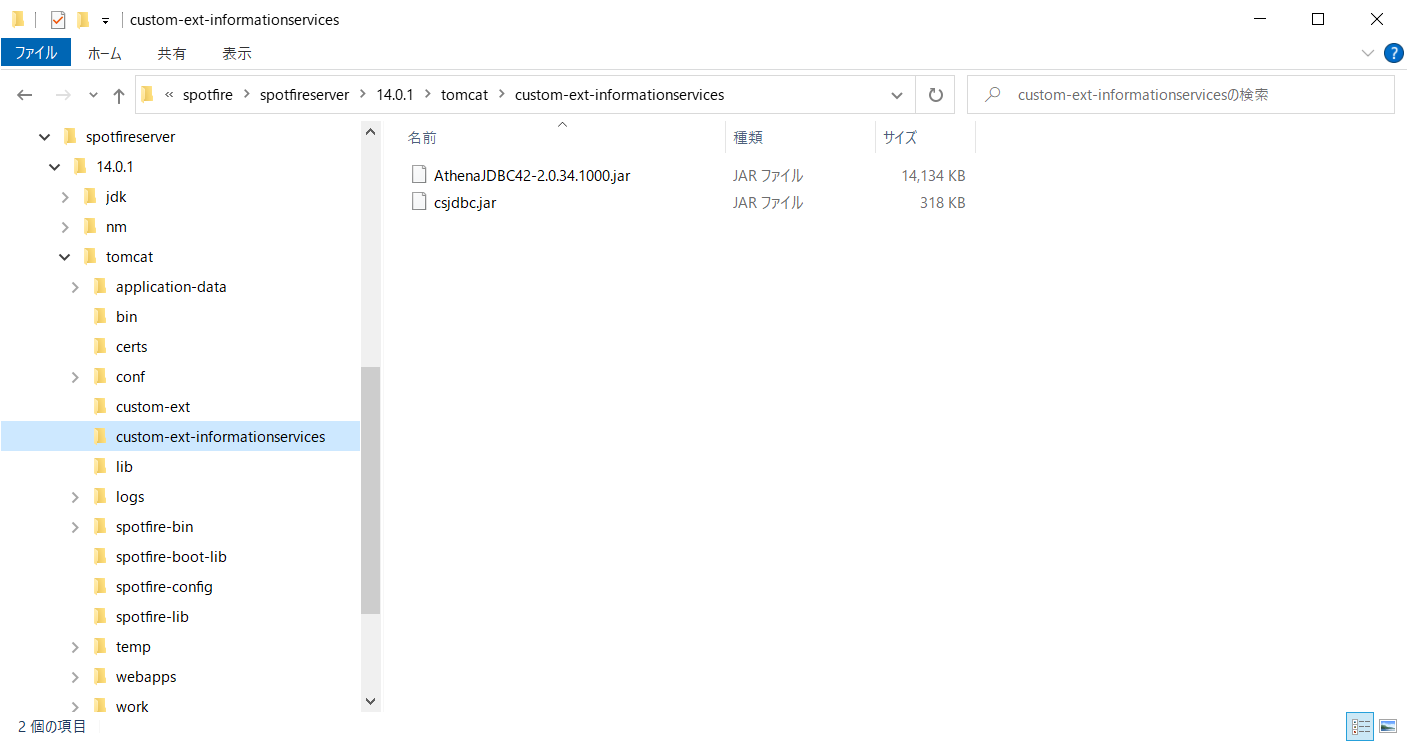
Task: Open recent locations dropdown
Action: [93, 95]
